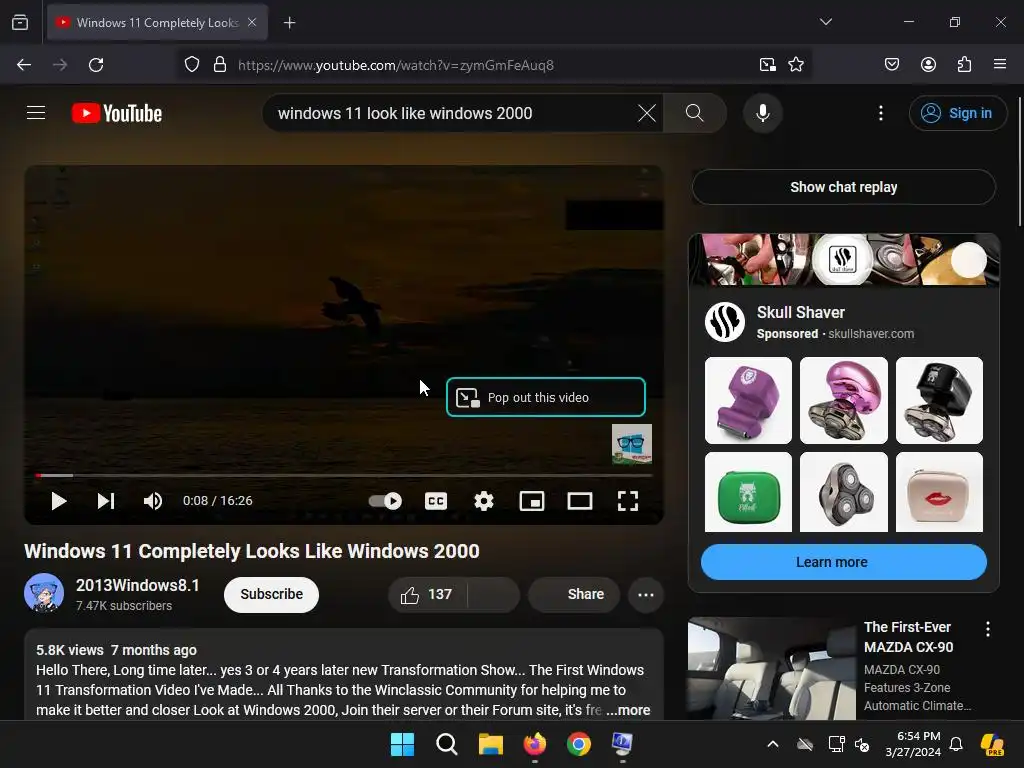Toggle the autoplay switch

[385, 501]
